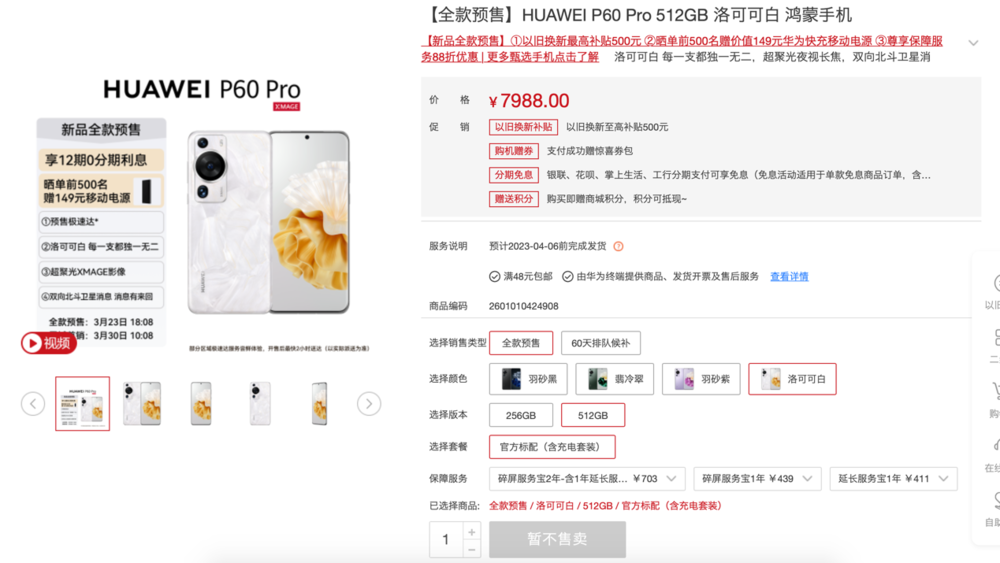Open the 碎屏服务宝1年 ¥439 dropdown

(758, 479)
